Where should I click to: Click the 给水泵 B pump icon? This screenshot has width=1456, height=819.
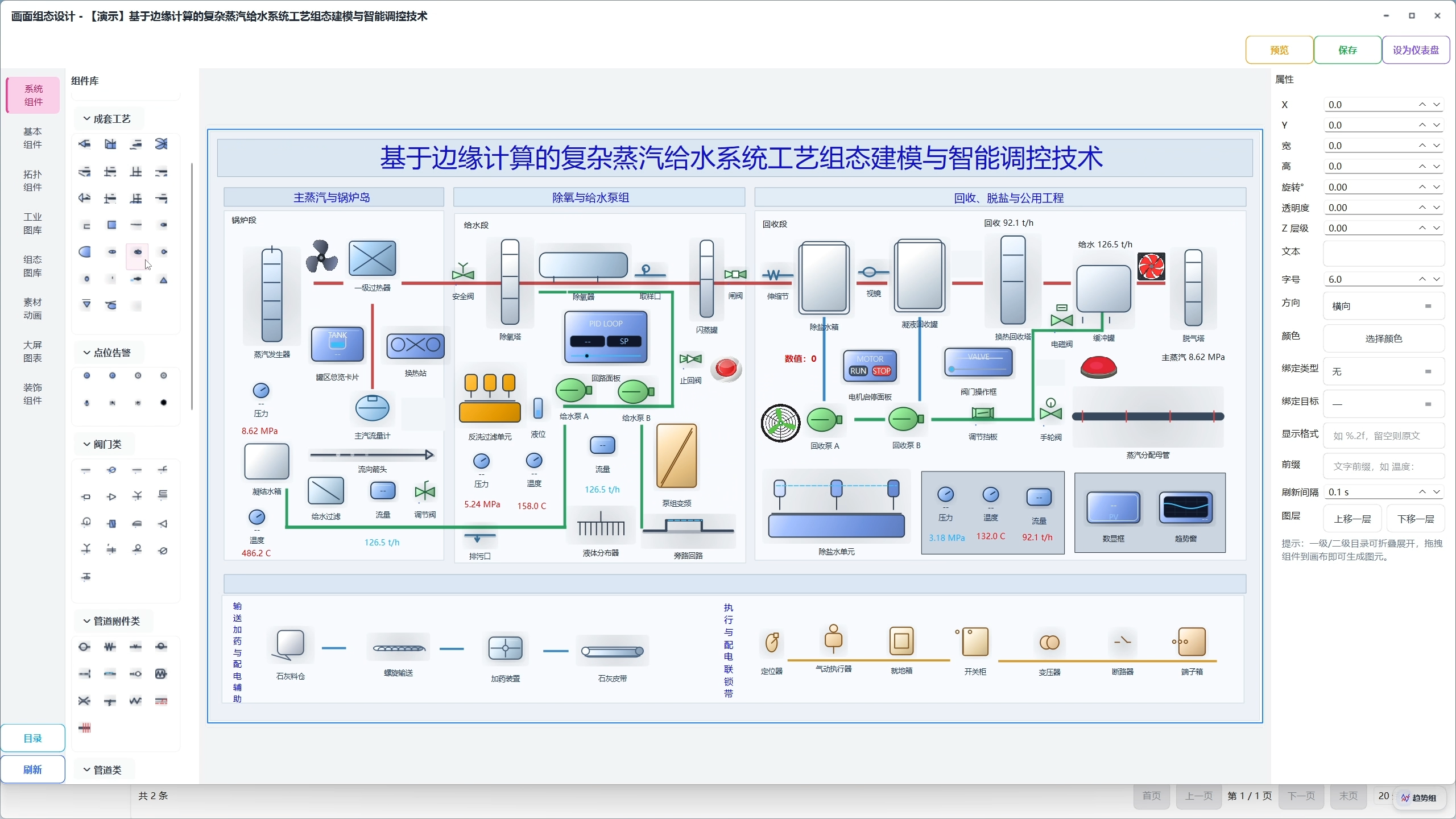(x=636, y=392)
